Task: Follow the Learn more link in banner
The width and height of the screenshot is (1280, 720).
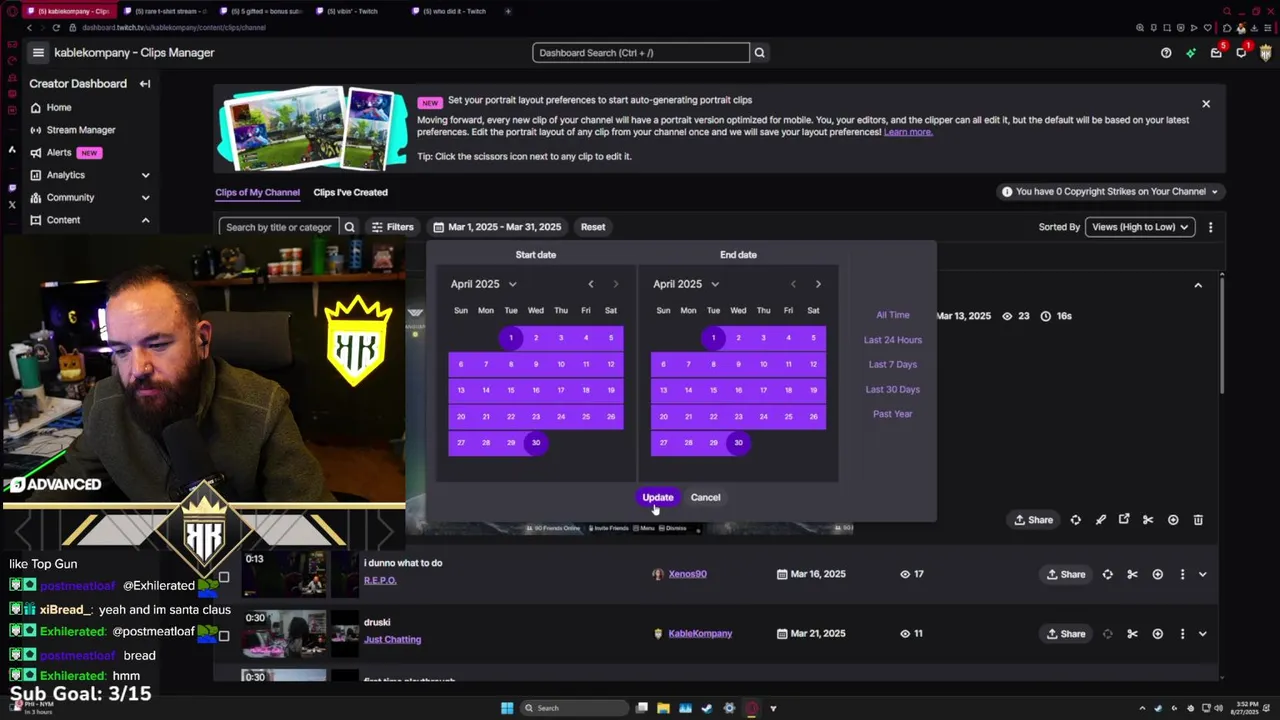Action: point(908,132)
